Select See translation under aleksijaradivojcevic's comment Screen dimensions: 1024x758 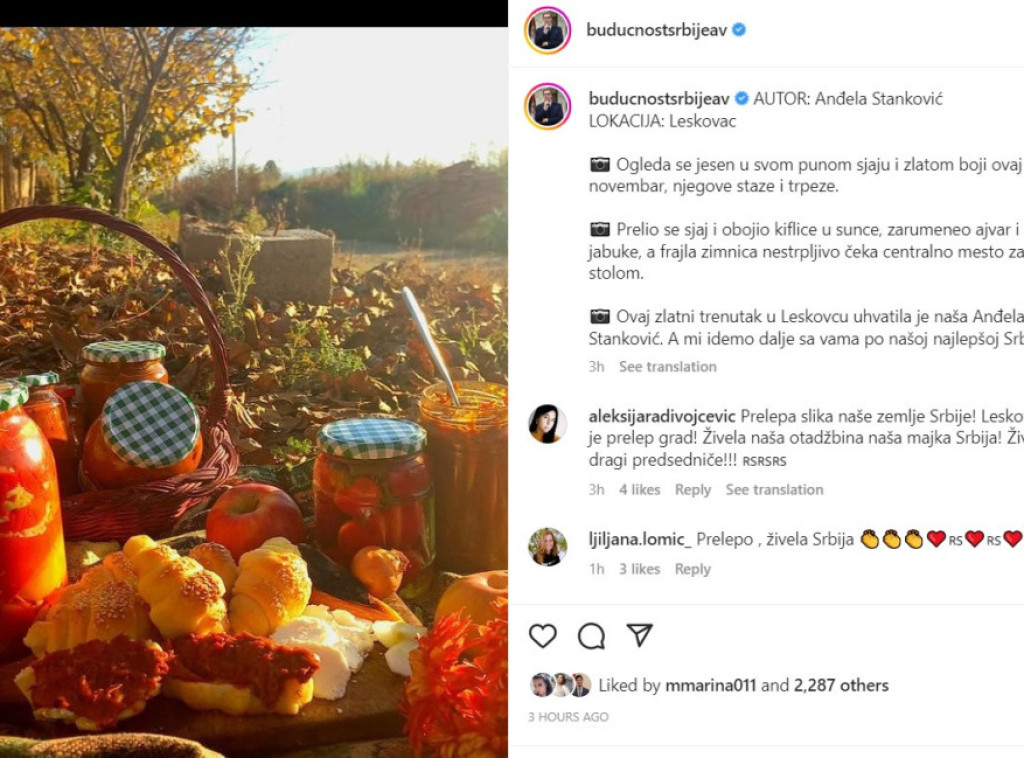click(x=772, y=489)
